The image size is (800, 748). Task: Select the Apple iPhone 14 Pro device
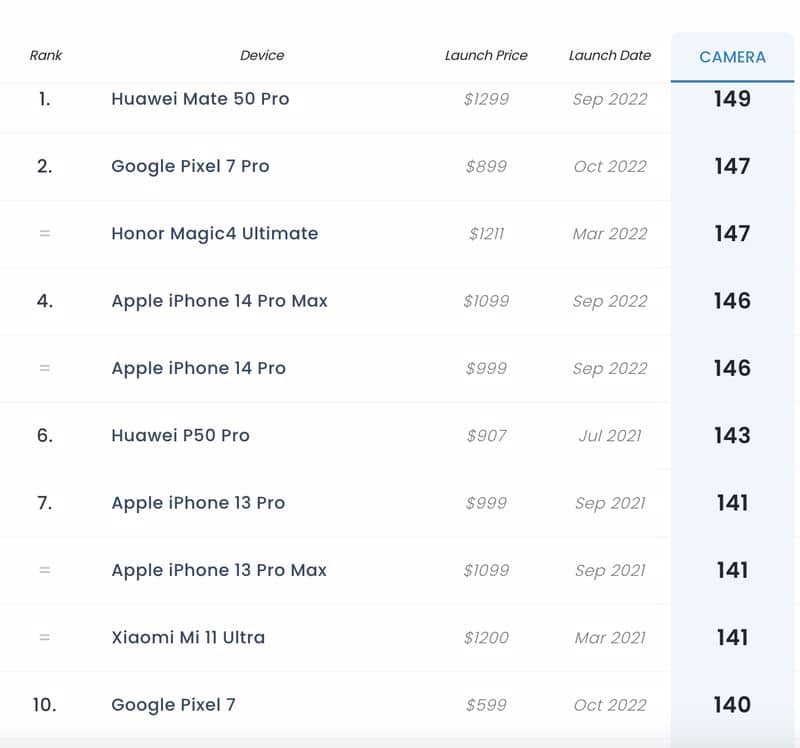point(198,368)
